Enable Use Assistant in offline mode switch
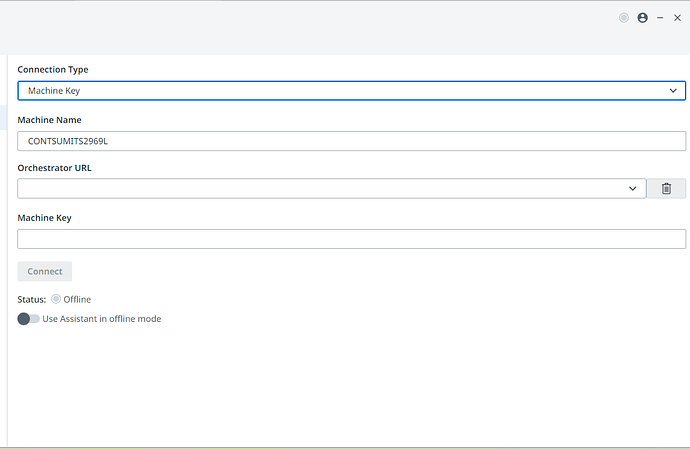This screenshot has width=690, height=449. coord(28,319)
